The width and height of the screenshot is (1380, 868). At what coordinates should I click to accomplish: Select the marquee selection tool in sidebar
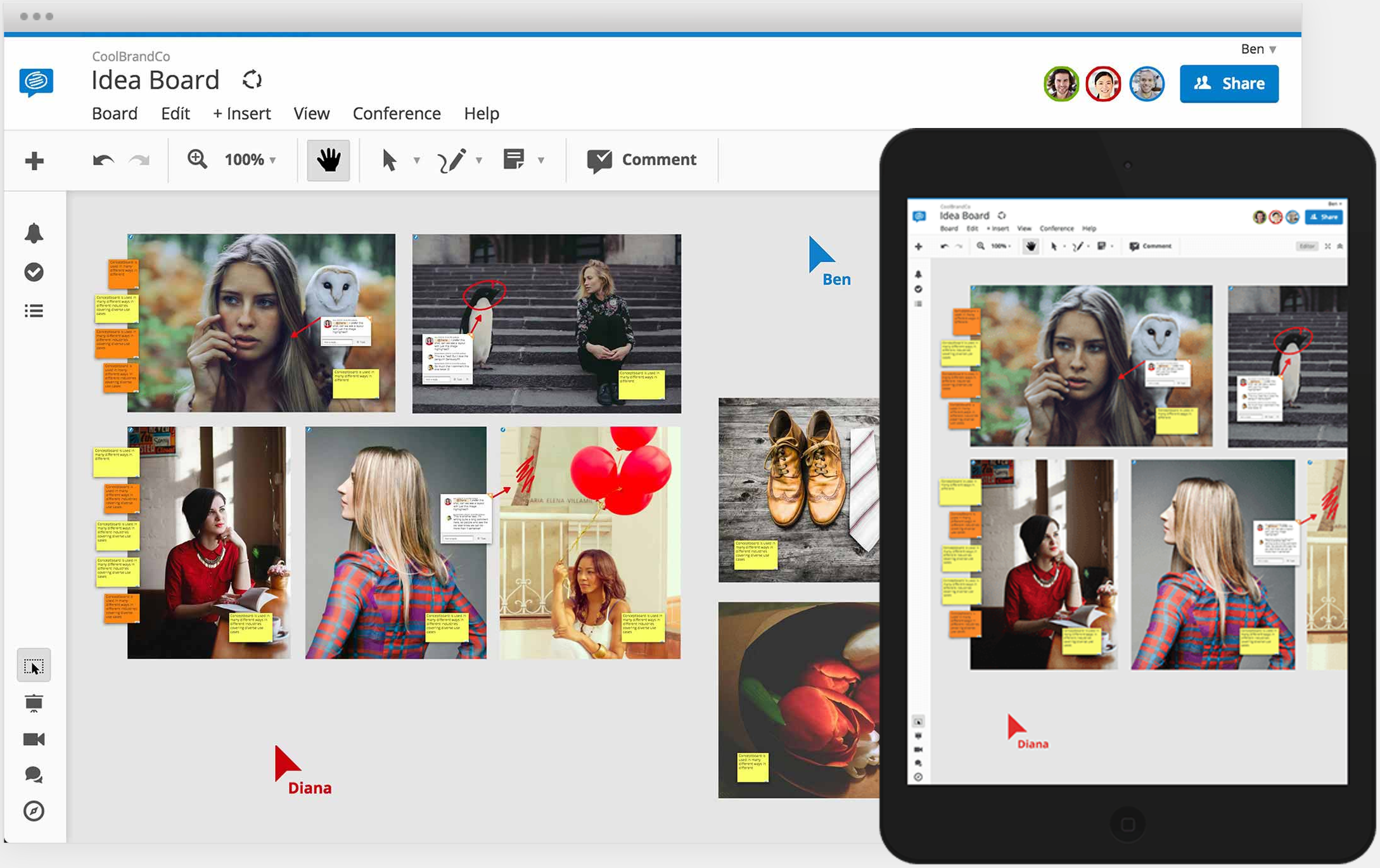[x=34, y=665]
